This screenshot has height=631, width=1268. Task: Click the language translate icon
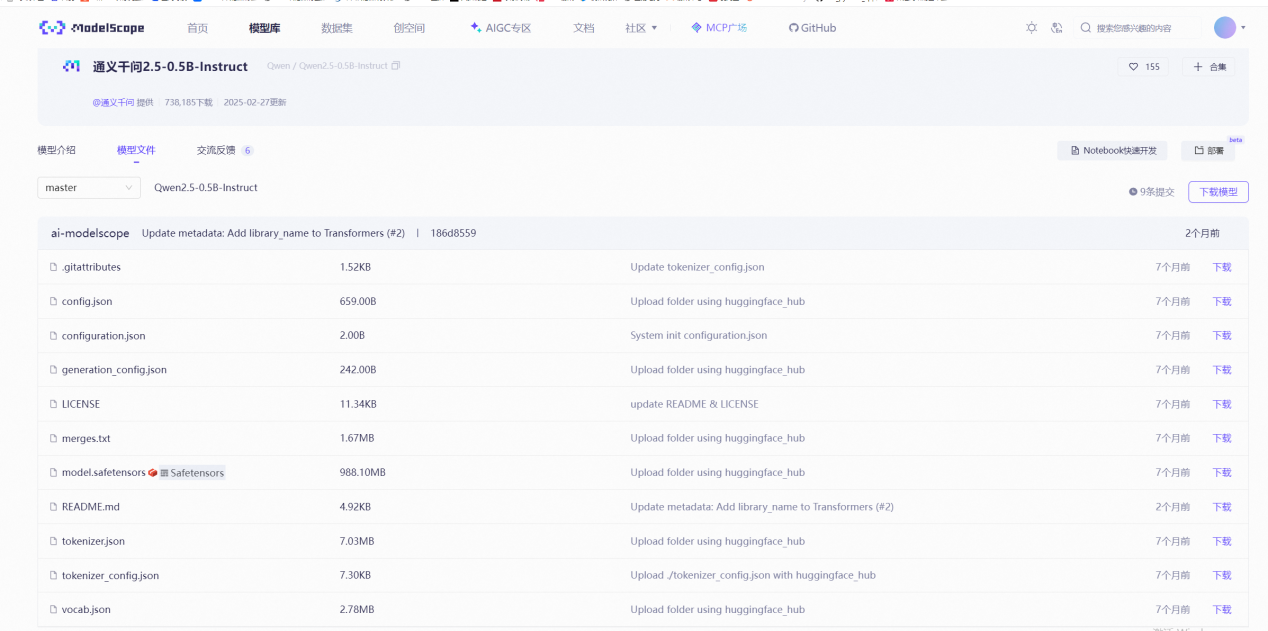tap(1056, 28)
